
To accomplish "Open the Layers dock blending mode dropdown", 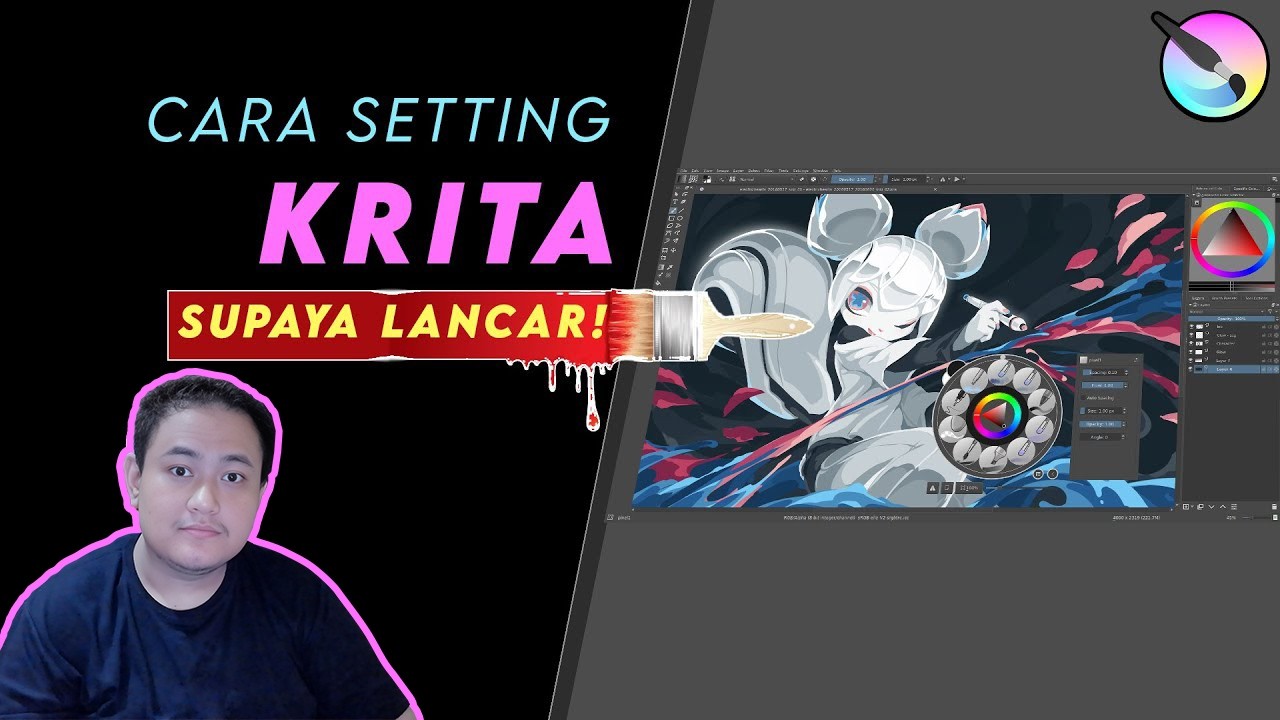I will pyautogui.click(x=1226, y=312).
